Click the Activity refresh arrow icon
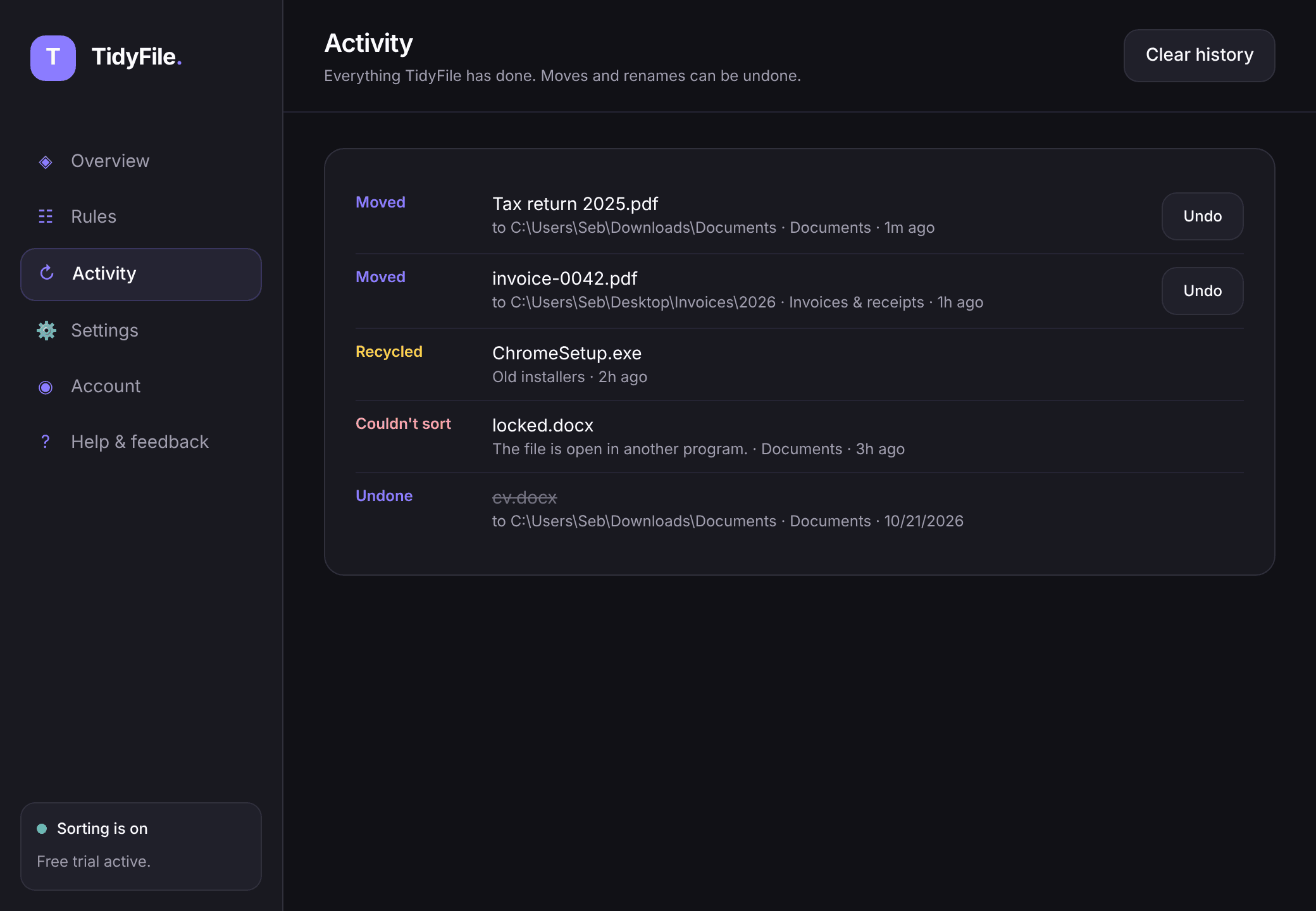Screen dimensions: 1316x911 point(47,273)
